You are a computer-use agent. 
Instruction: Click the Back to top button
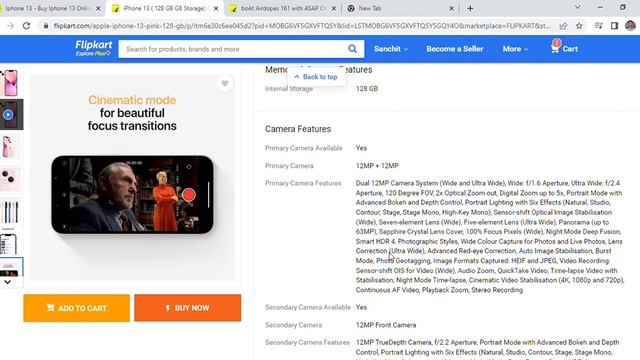(316, 77)
